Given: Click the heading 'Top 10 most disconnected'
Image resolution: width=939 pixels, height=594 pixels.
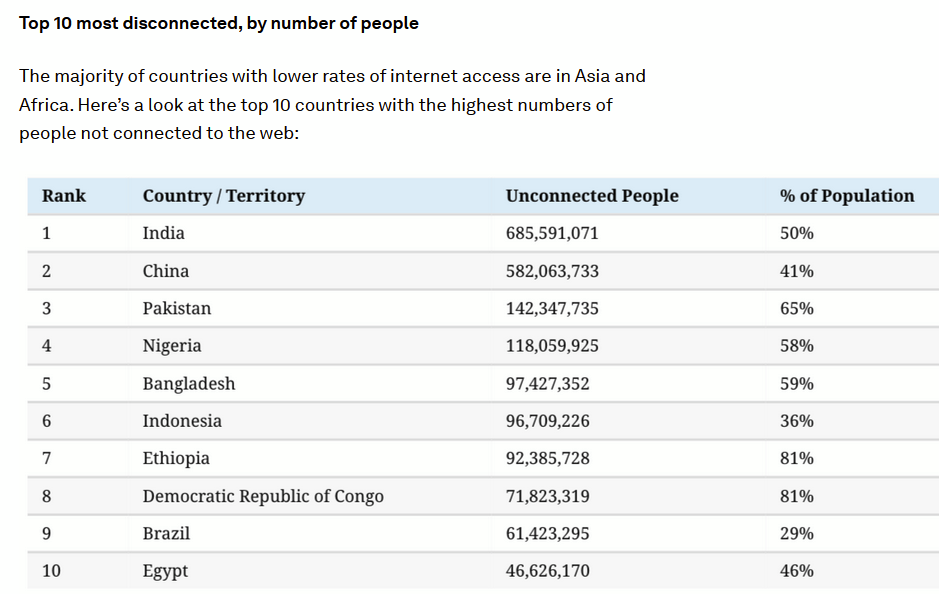Looking at the screenshot, I should click(219, 23).
